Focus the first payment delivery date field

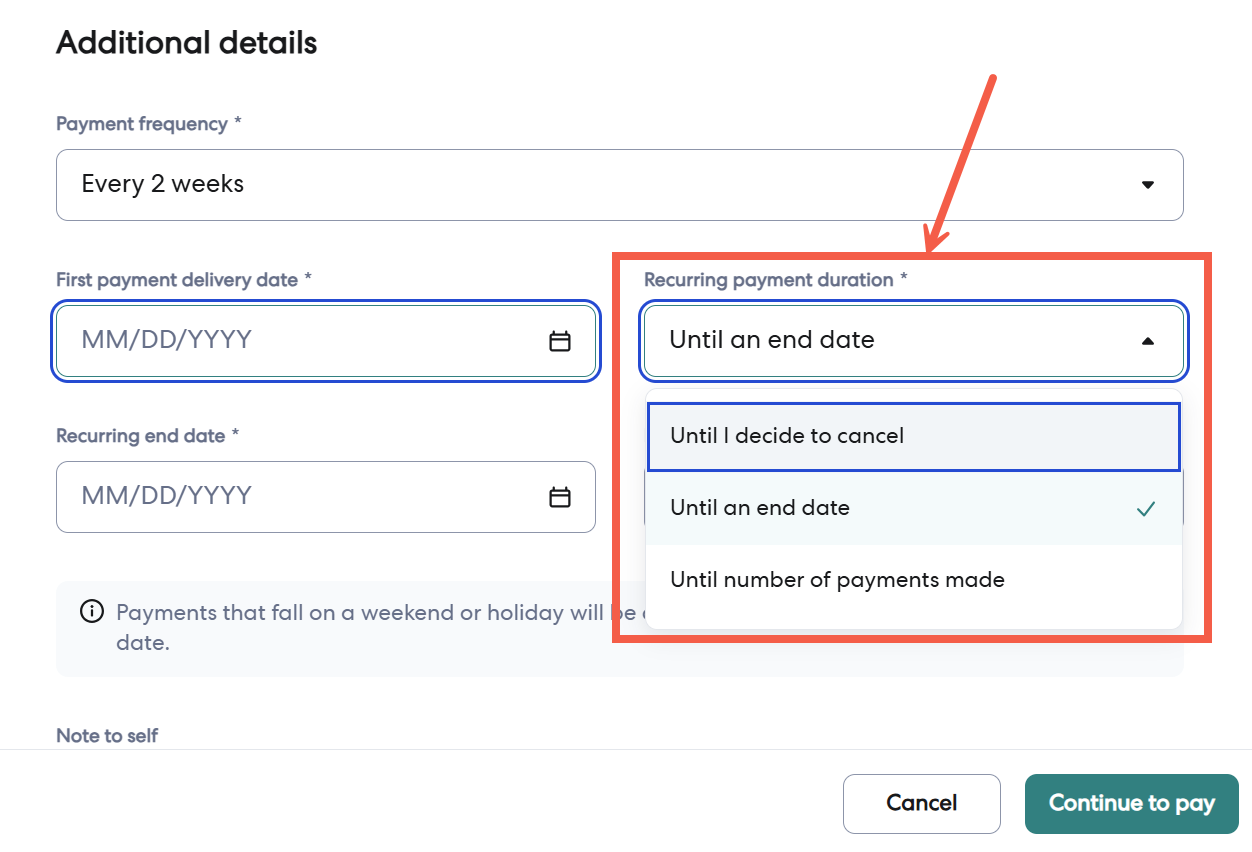coord(300,341)
